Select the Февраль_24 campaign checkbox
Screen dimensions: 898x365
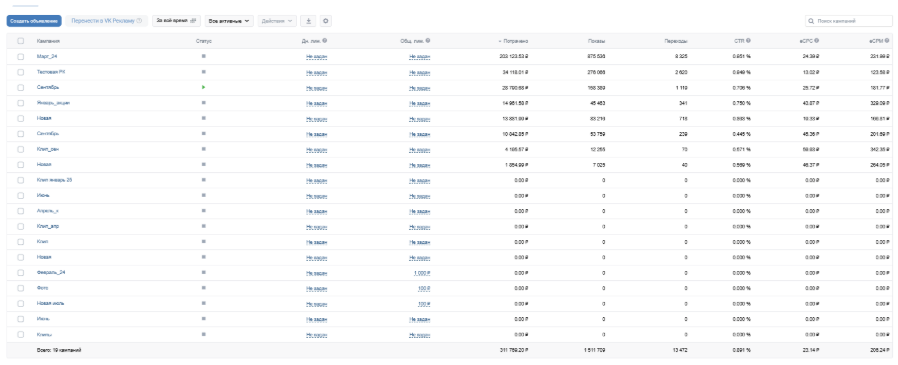(21, 273)
